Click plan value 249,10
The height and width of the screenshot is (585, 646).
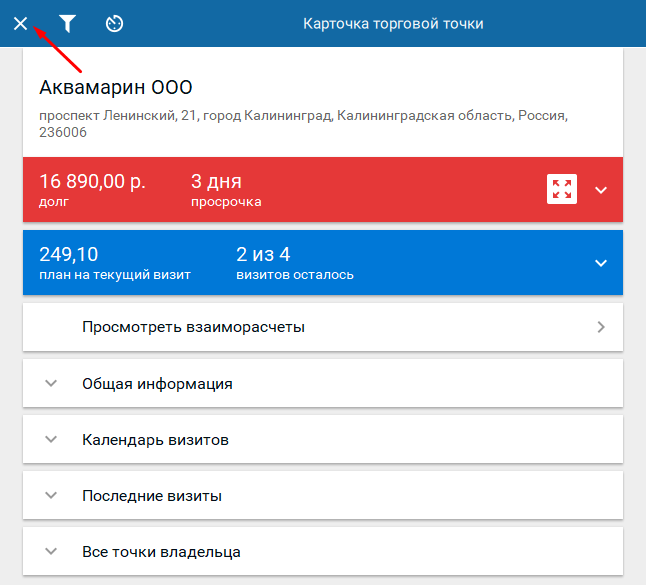(69, 254)
